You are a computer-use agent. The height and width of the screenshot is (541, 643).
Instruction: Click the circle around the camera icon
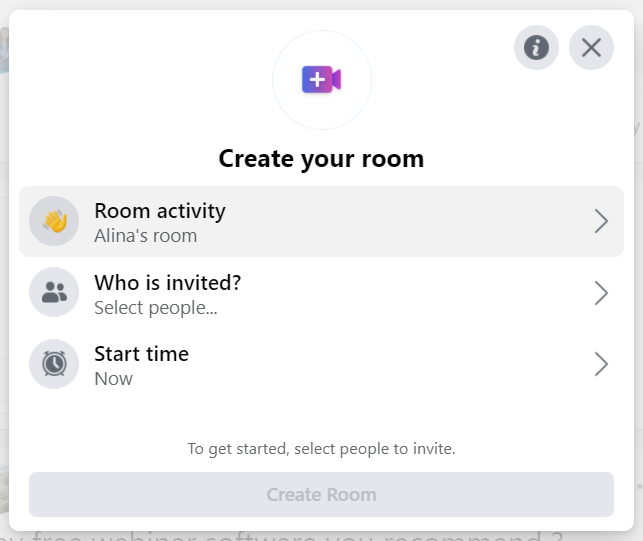coord(322,80)
